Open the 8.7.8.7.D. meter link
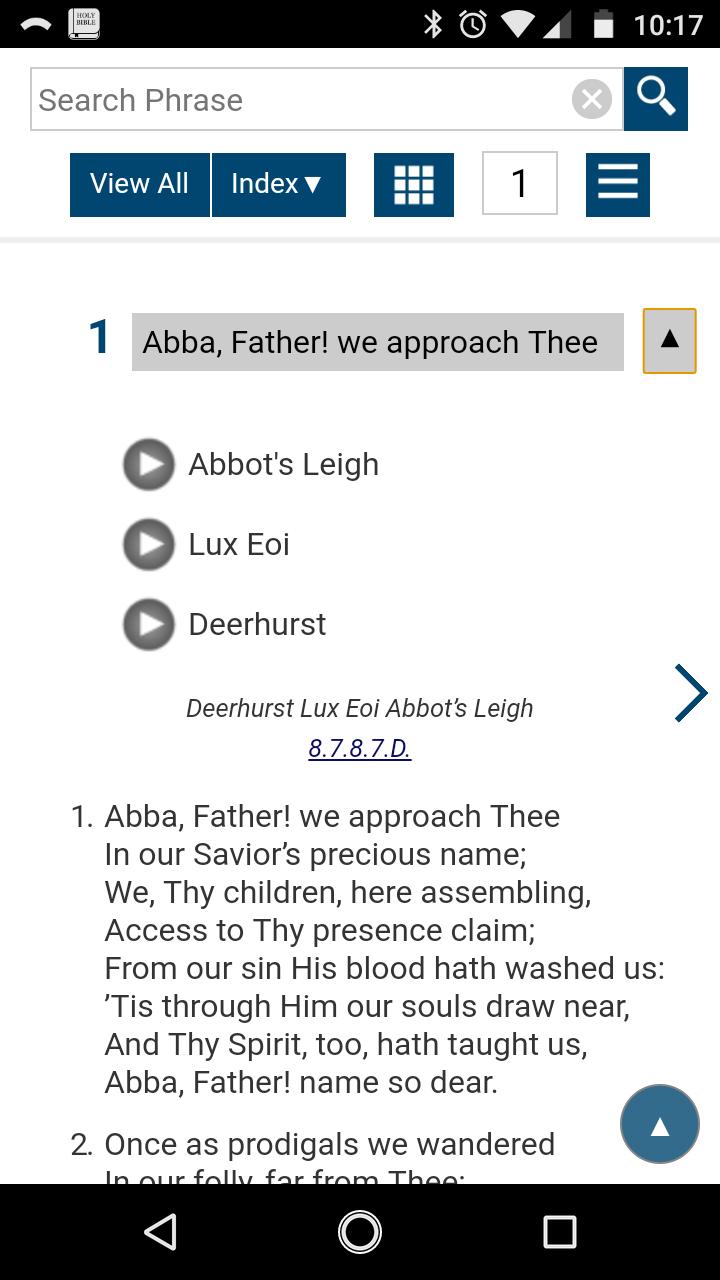720x1280 pixels. pos(359,748)
